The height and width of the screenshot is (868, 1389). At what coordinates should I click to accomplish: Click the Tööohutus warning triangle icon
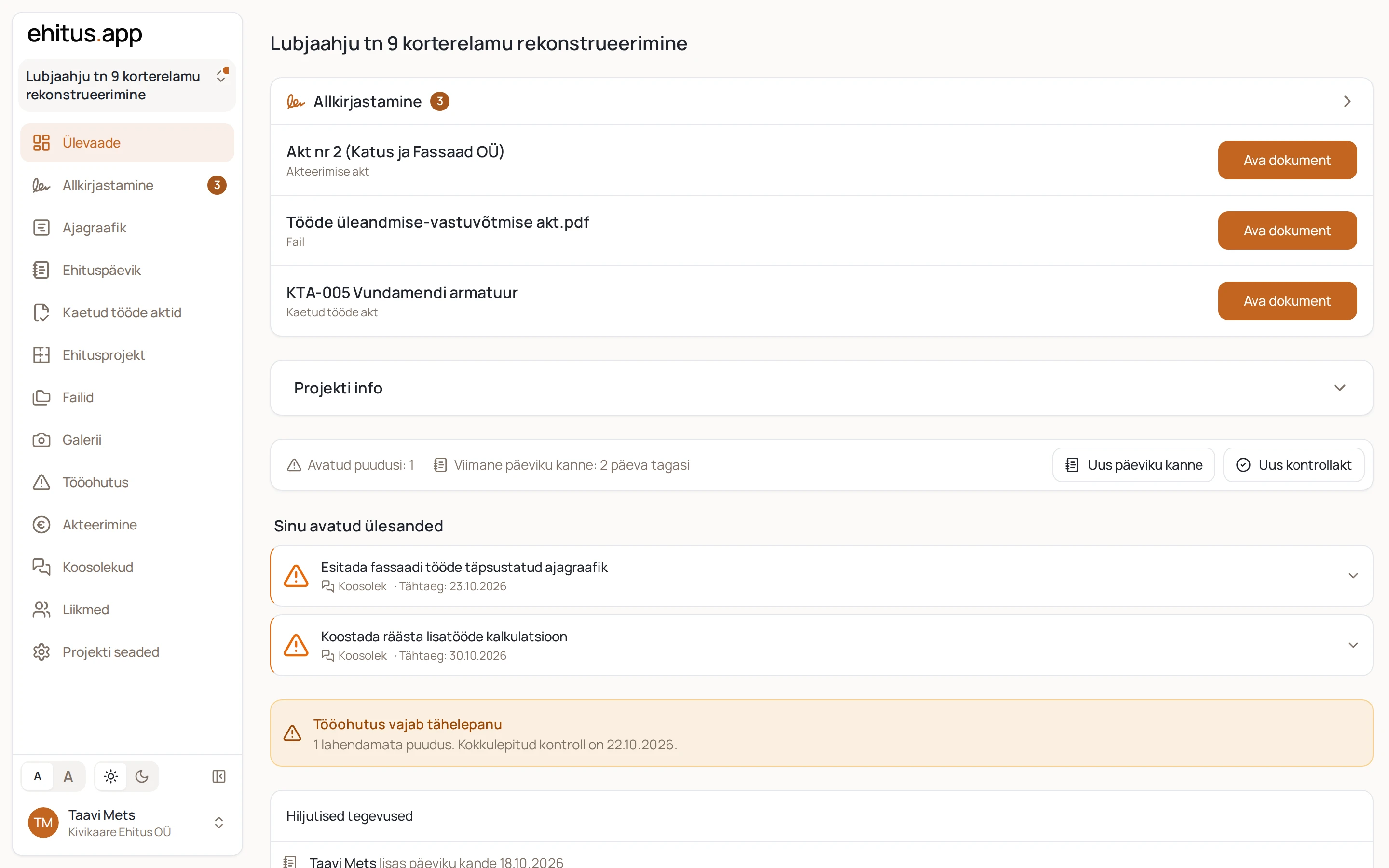click(41, 482)
